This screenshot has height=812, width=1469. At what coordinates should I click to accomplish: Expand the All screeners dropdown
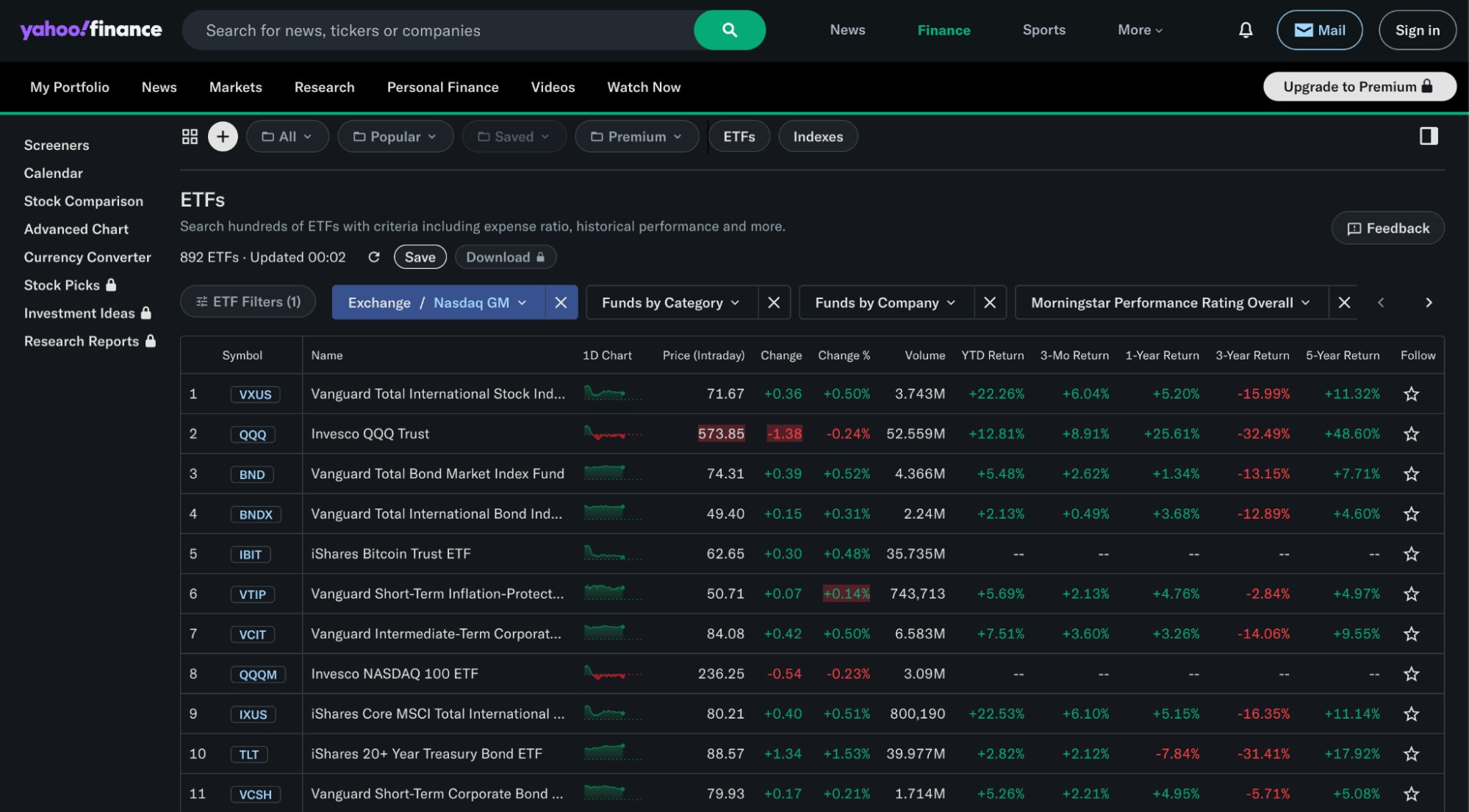pyautogui.click(x=287, y=137)
